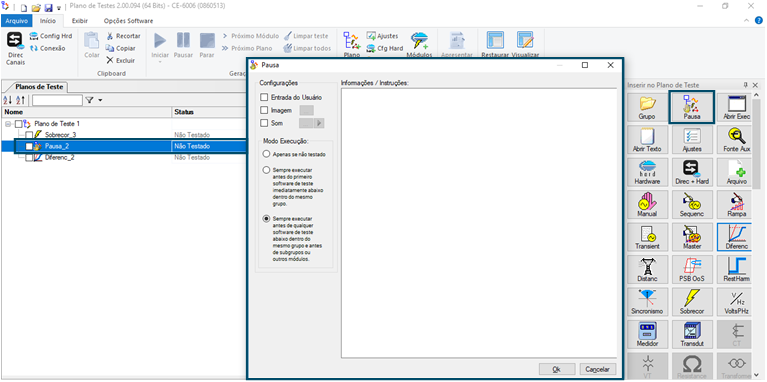The image size is (767, 382).
Task: Click the Informações / Instruções text area
Action: pos(478,224)
